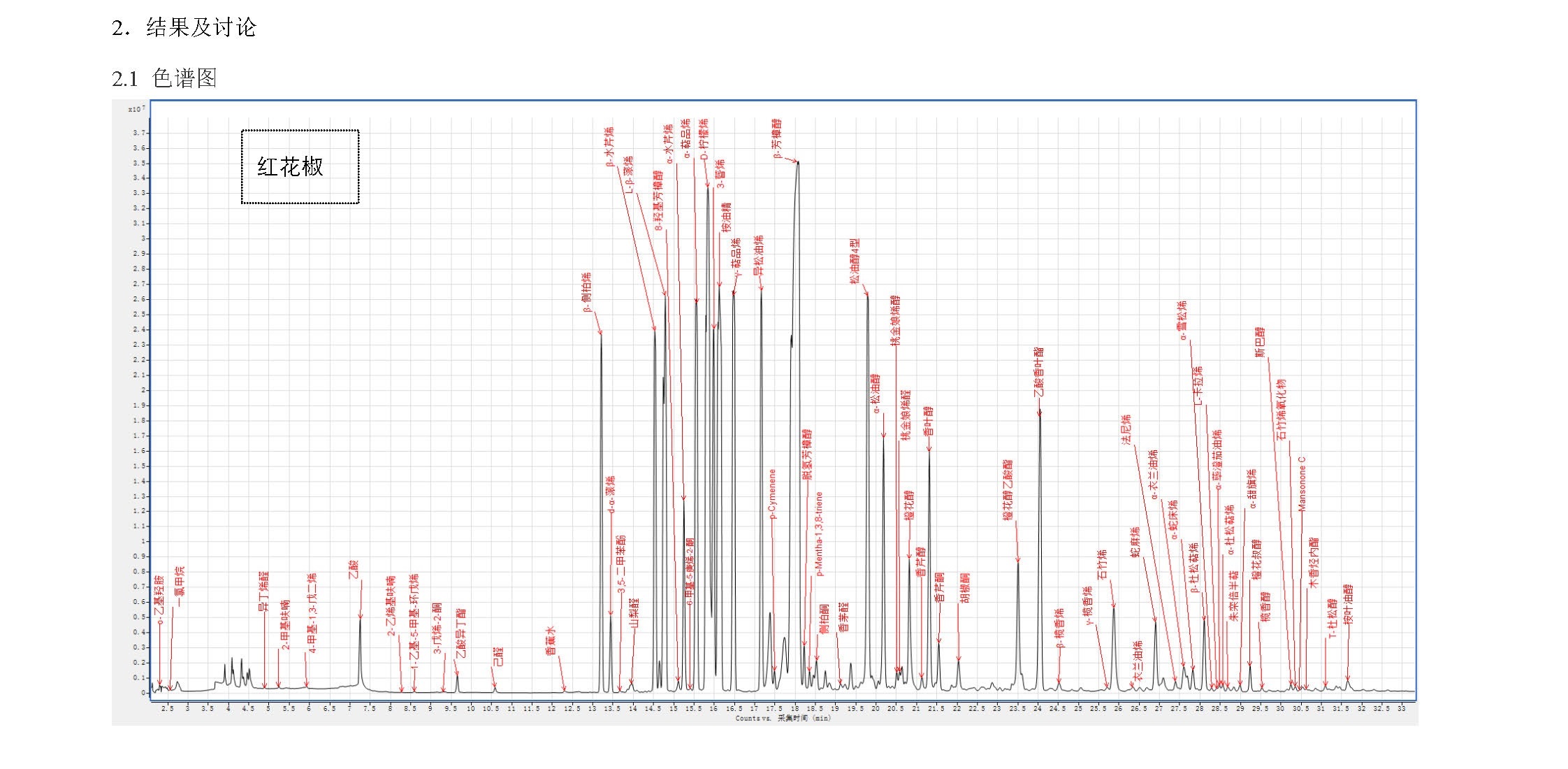Viewport: 1568px width, 769px height.
Task: Click the 乙酸 peak label near 7 min
Action: pos(354,569)
